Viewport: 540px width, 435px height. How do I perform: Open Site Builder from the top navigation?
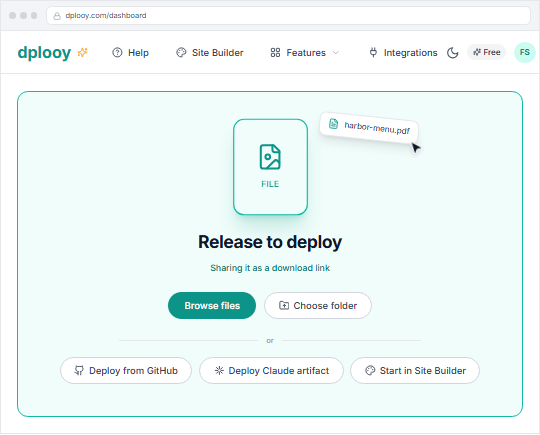click(210, 53)
